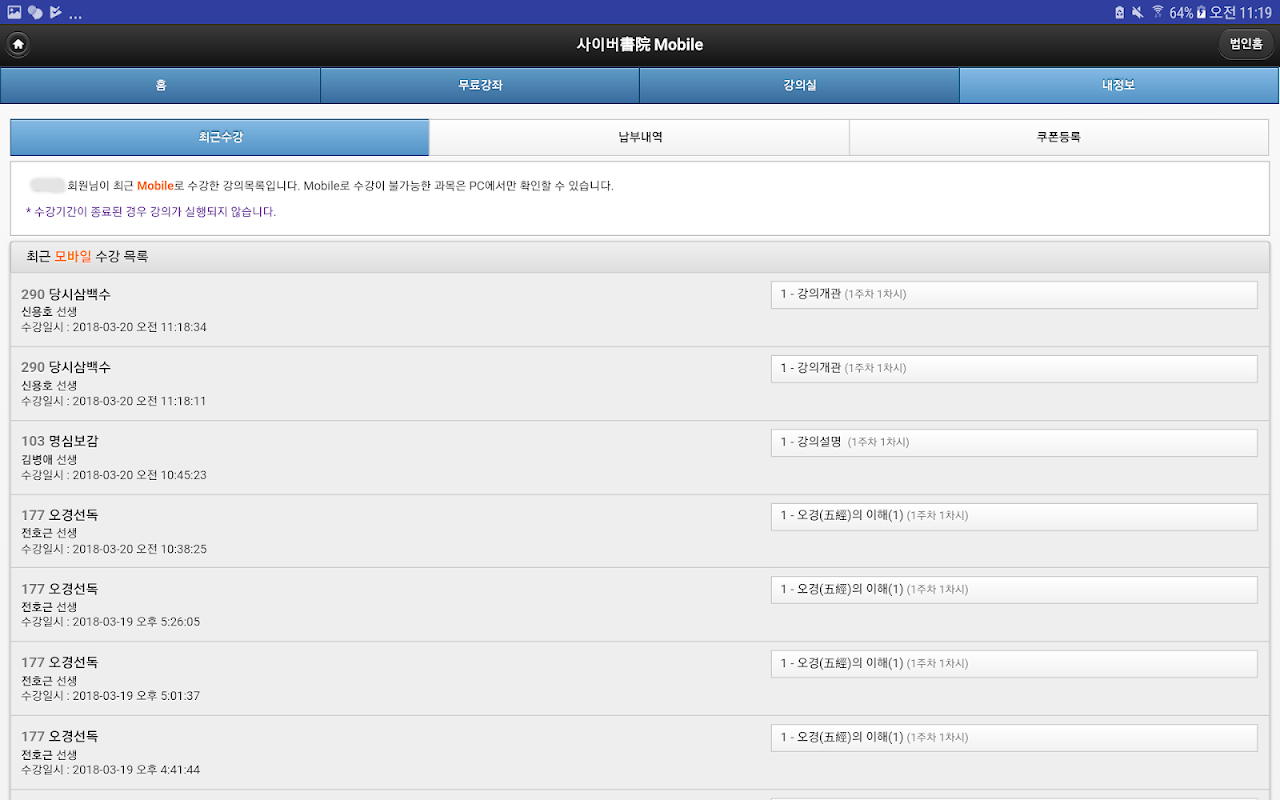
Task: Switch to the 쿠폰등록 sub-tab
Action: tap(1059, 137)
